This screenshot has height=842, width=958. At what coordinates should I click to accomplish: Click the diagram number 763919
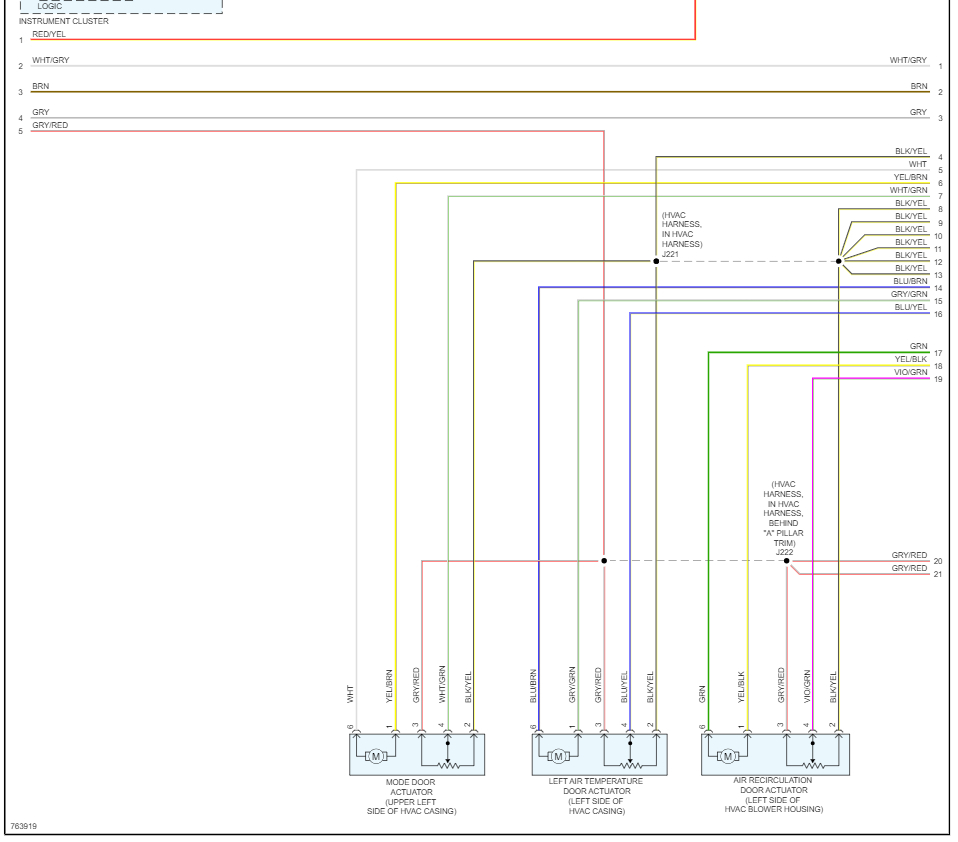[x=24, y=826]
